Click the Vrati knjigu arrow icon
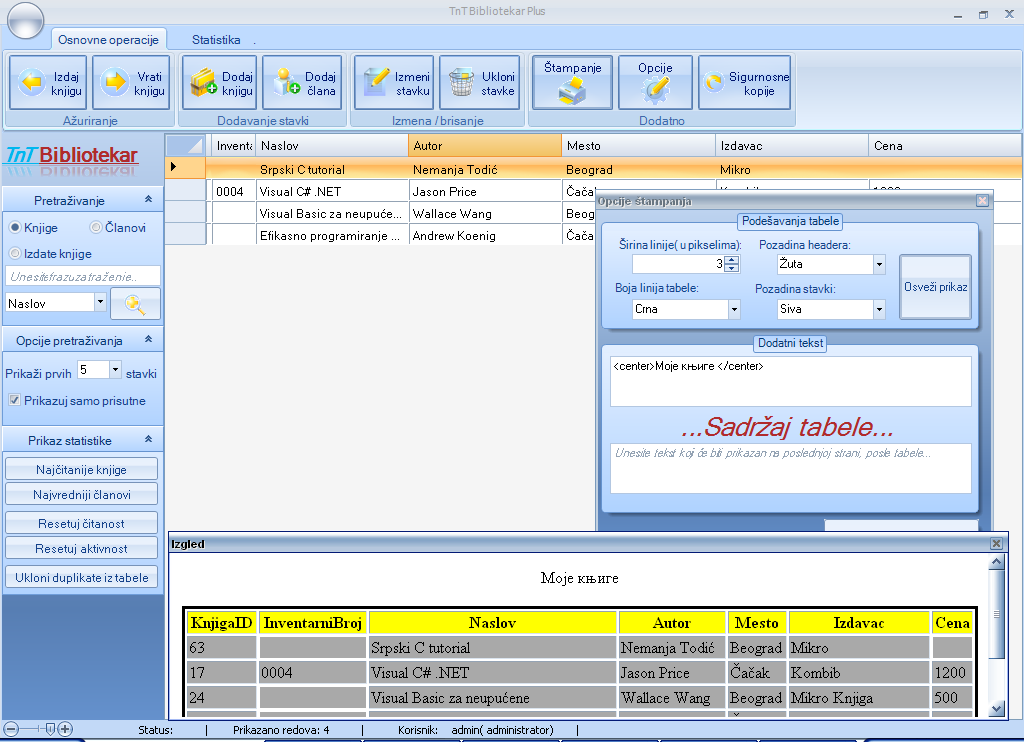This screenshot has height=742, width=1024. pyautogui.click(x=116, y=83)
